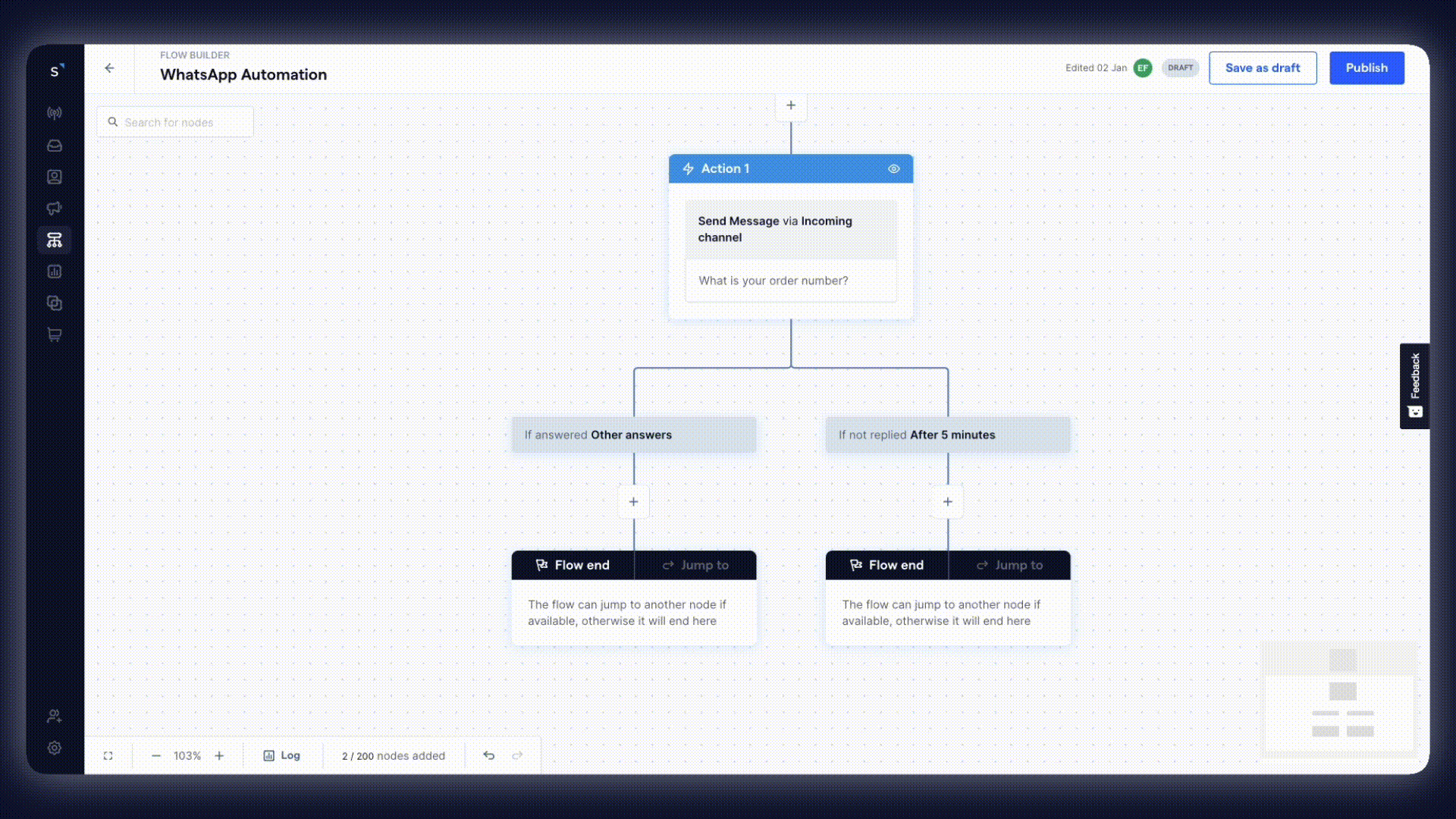Open the Analytics chart icon in sidebar
This screenshot has width=1456, height=819.
click(54, 271)
